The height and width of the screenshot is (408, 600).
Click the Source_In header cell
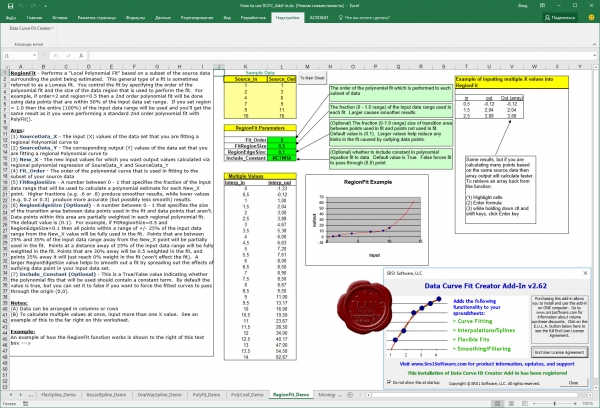[x=246, y=79]
